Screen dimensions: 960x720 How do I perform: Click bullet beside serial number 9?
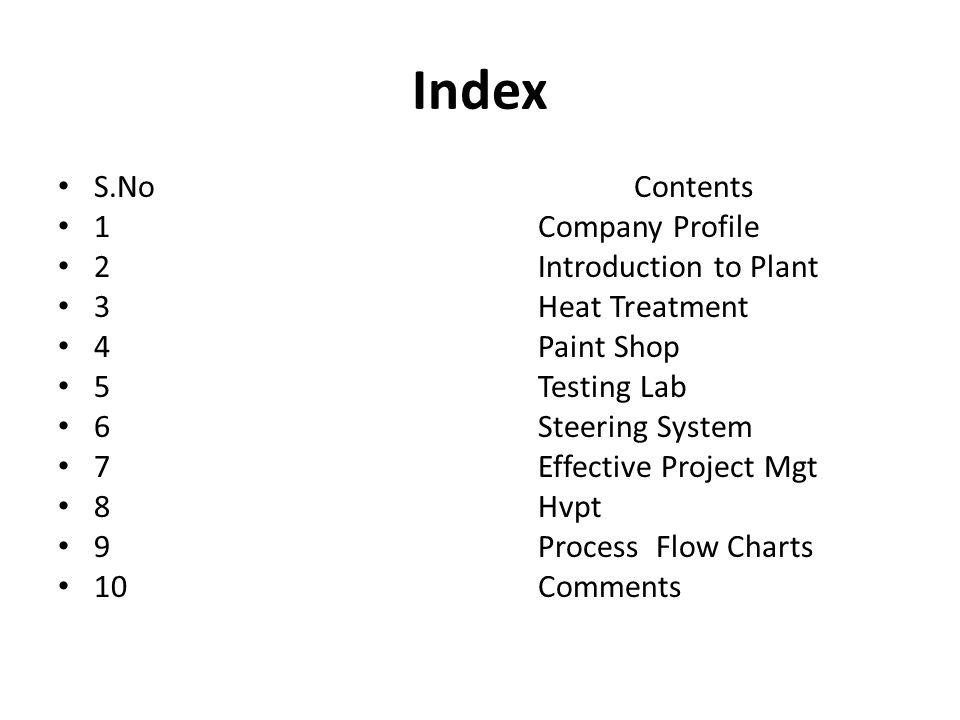pos(64,546)
